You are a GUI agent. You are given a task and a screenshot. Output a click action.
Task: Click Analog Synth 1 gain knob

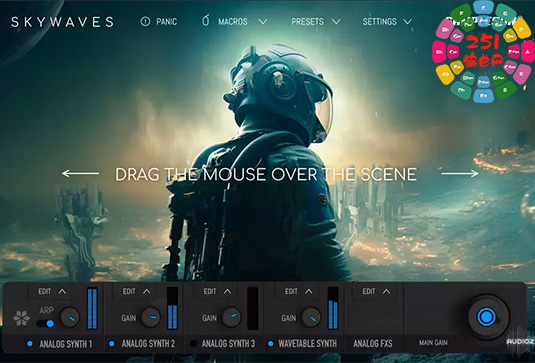(x=70, y=317)
